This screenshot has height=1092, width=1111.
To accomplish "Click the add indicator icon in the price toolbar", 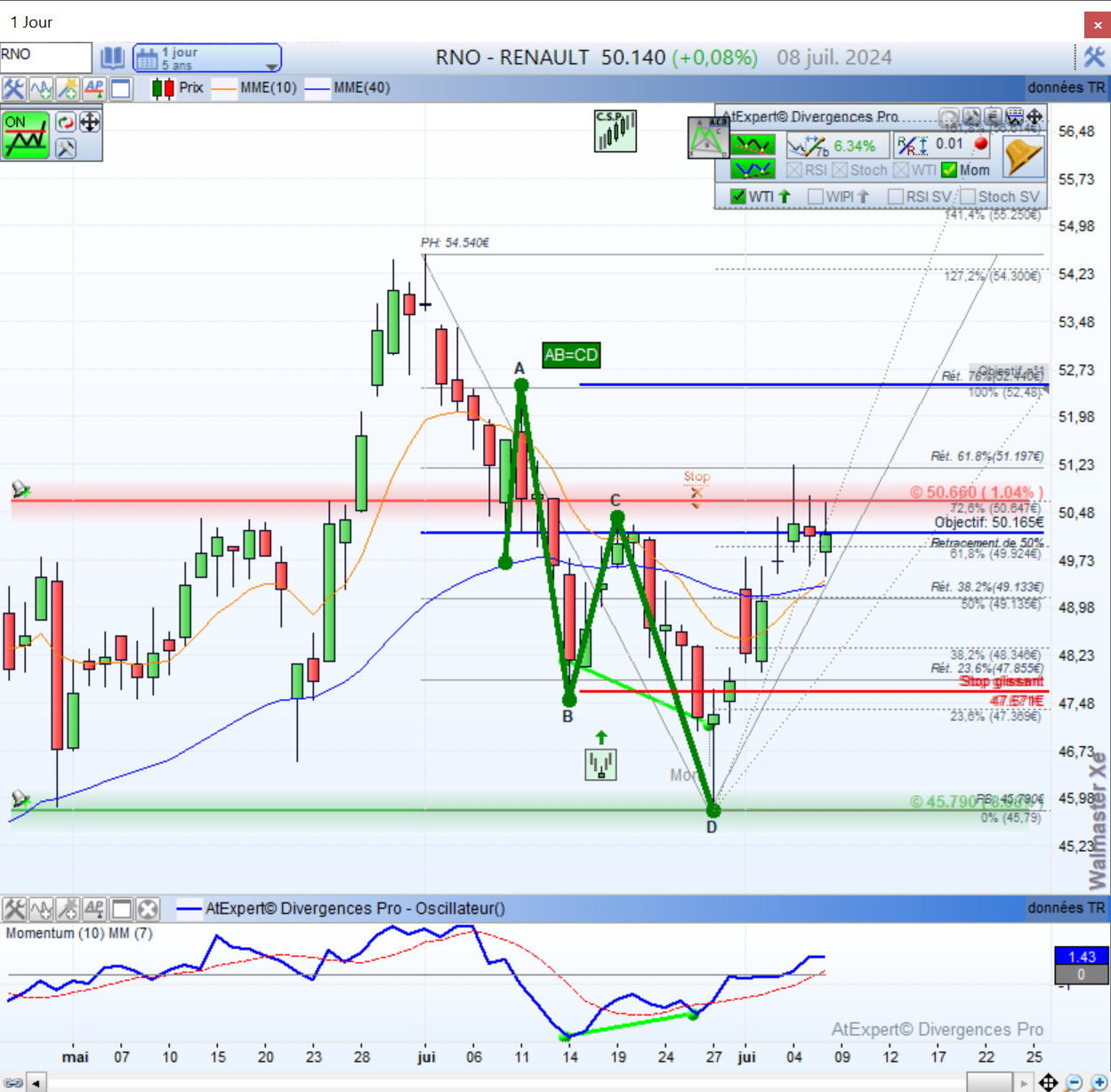I will click(x=41, y=88).
